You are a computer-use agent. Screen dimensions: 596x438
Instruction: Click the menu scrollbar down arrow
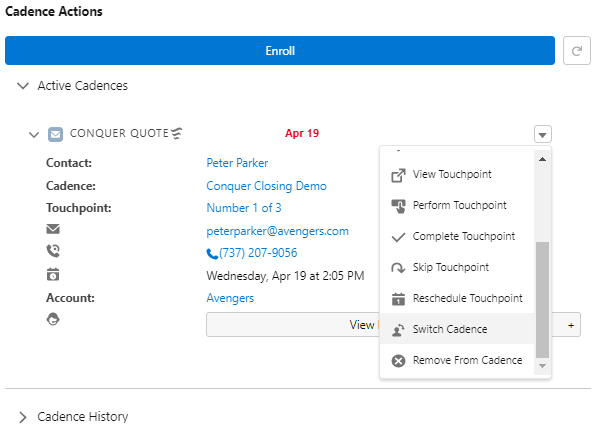click(x=542, y=366)
